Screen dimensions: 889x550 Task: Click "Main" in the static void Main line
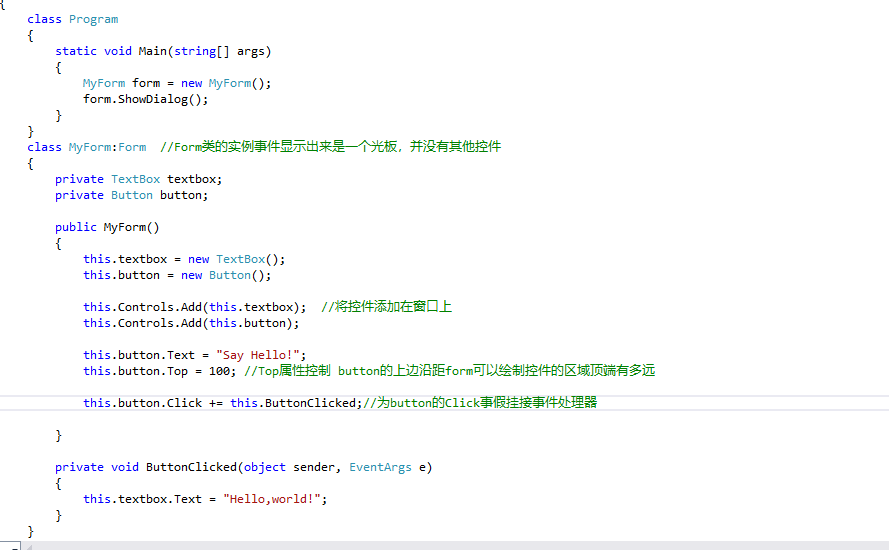click(153, 51)
